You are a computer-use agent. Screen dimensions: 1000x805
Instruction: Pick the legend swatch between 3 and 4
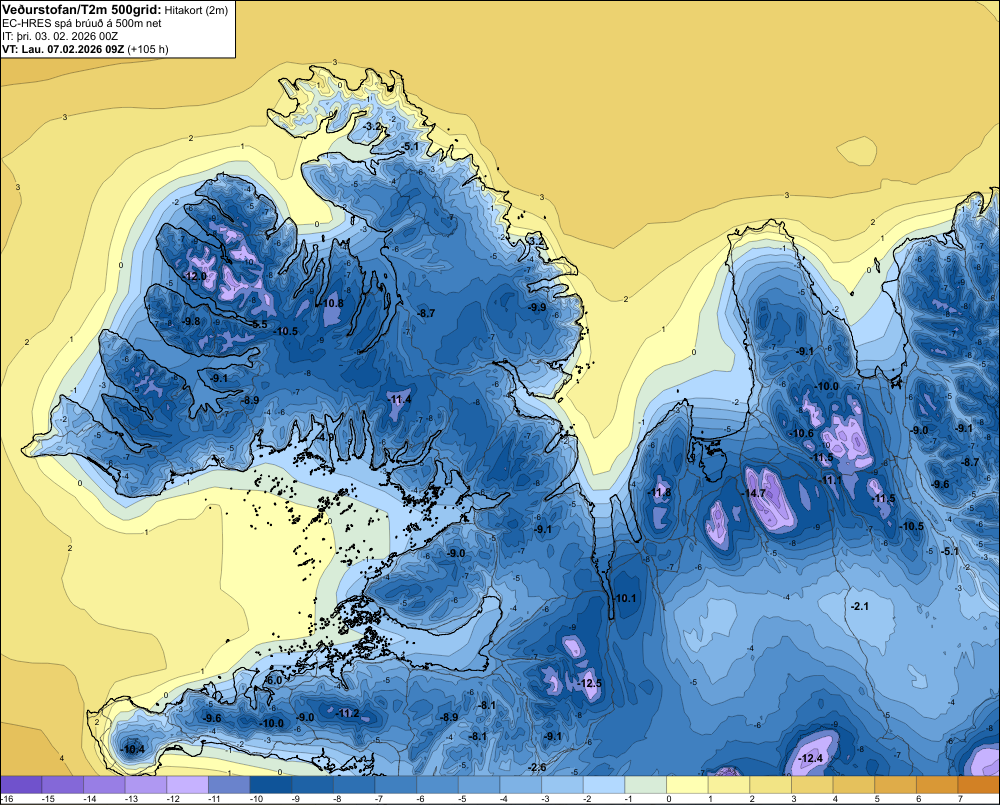(812, 785)
